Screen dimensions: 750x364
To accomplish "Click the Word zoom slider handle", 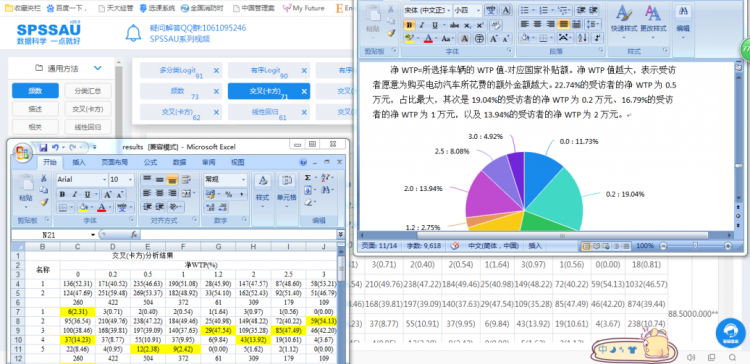I will coord(695,245).
